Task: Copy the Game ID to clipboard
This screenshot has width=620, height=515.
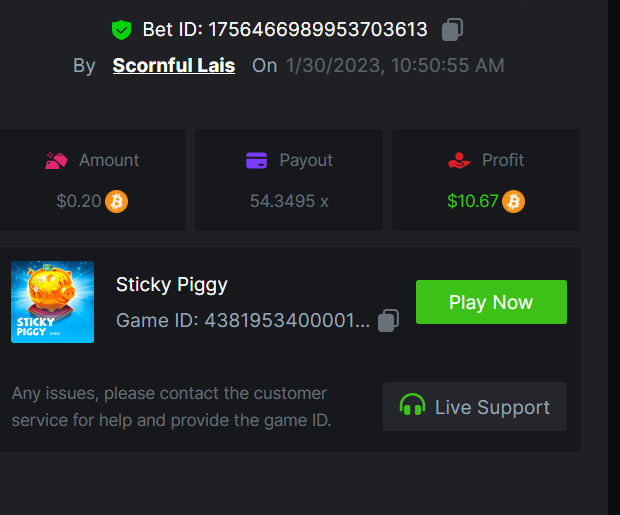Action: [389, 320]
